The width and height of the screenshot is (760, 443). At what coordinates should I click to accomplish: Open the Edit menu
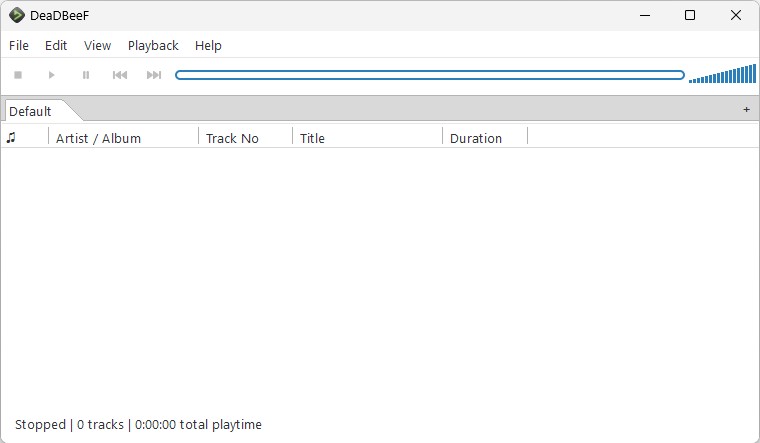click(x=56, y=46)
